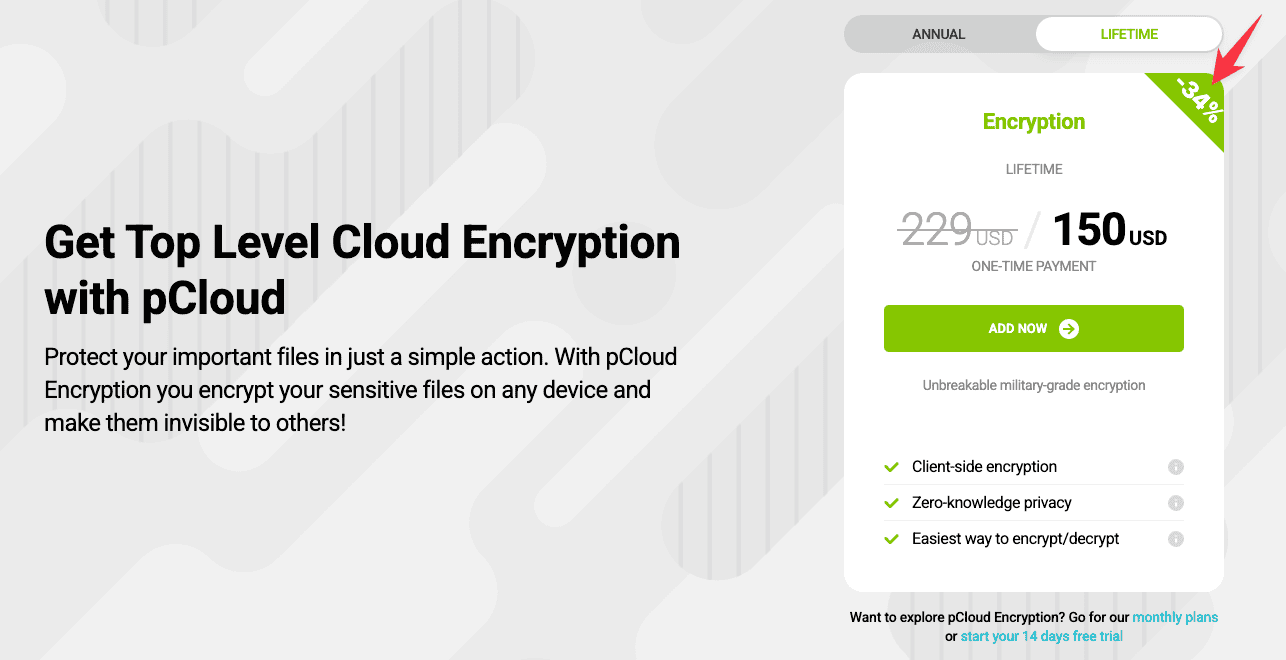This screenshot has width=1286, height=660.
Task: Click the Encryption plan title
Action: coord(1033,121)
